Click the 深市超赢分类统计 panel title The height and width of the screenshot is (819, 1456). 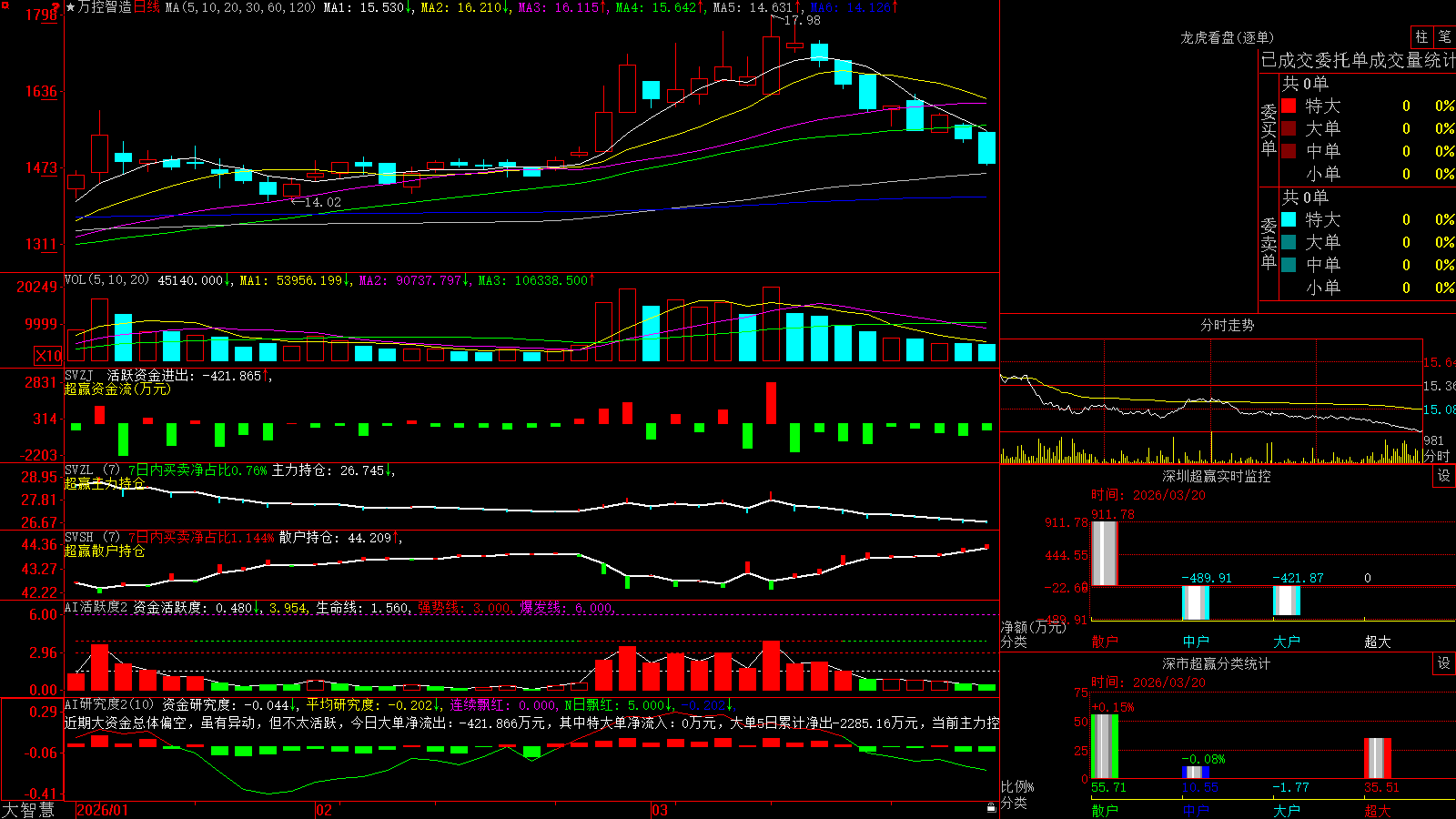tap(1216, 663)
